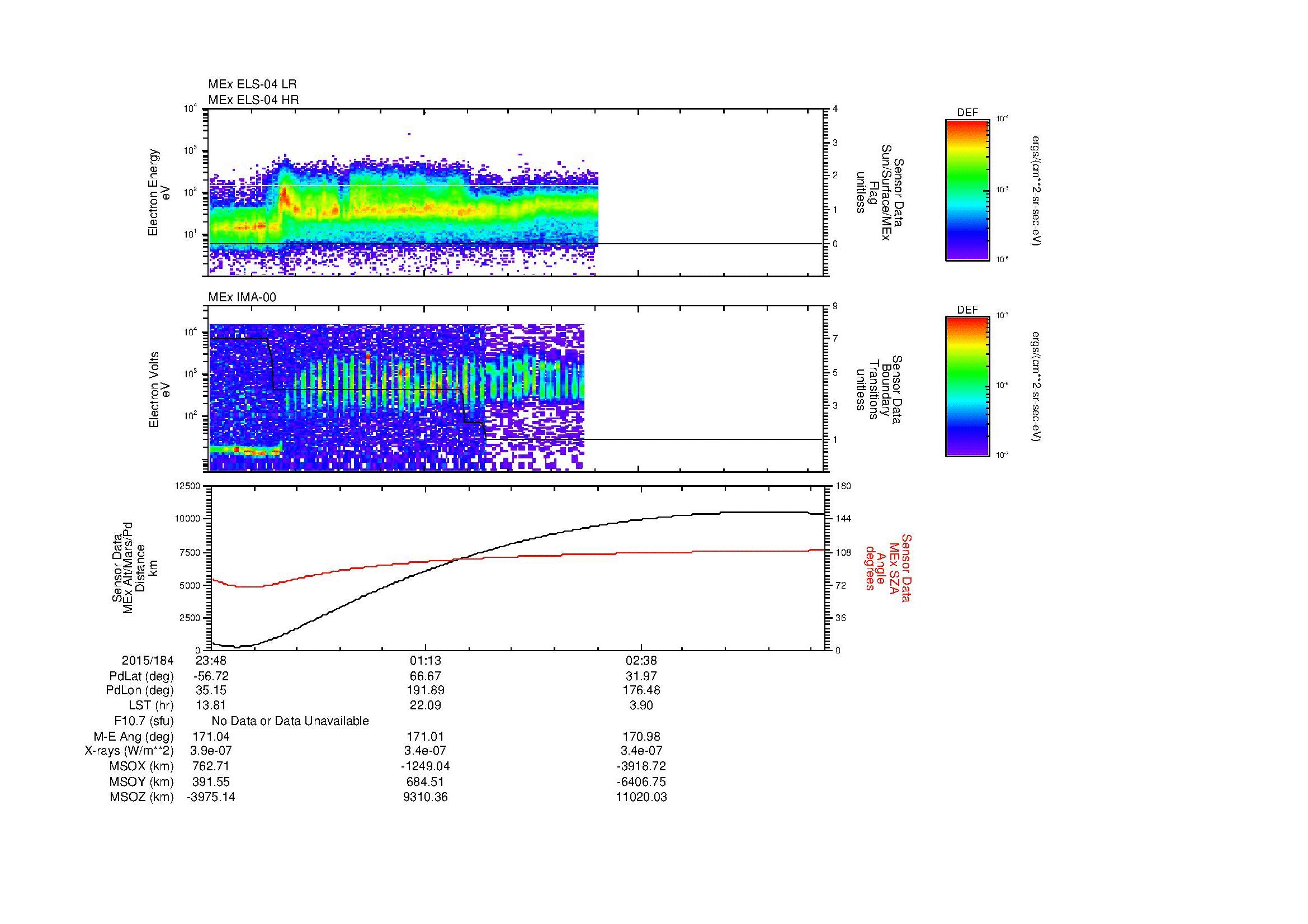Click the 'MSOX (km)' row label

point(141,766)
